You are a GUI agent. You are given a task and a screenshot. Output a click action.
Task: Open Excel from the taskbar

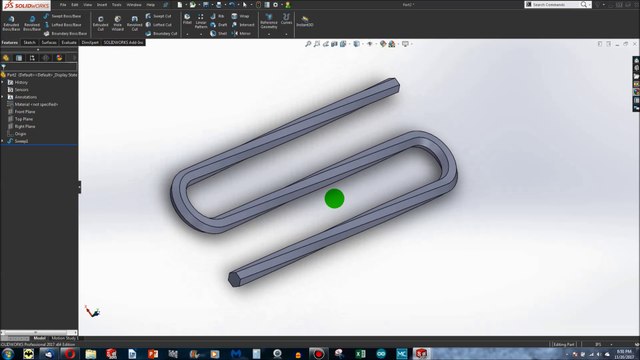click(x=360, y=354)
